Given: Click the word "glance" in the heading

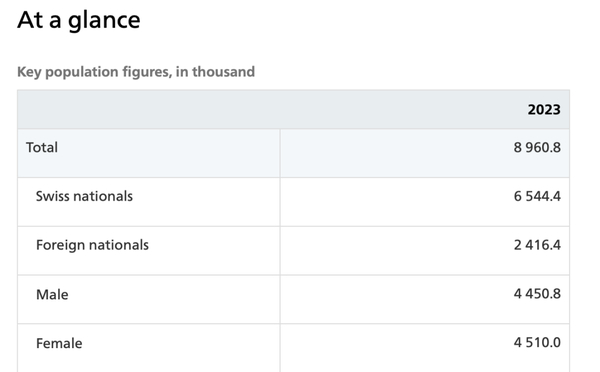Looking at the screenshot, I should click(104, 21).
